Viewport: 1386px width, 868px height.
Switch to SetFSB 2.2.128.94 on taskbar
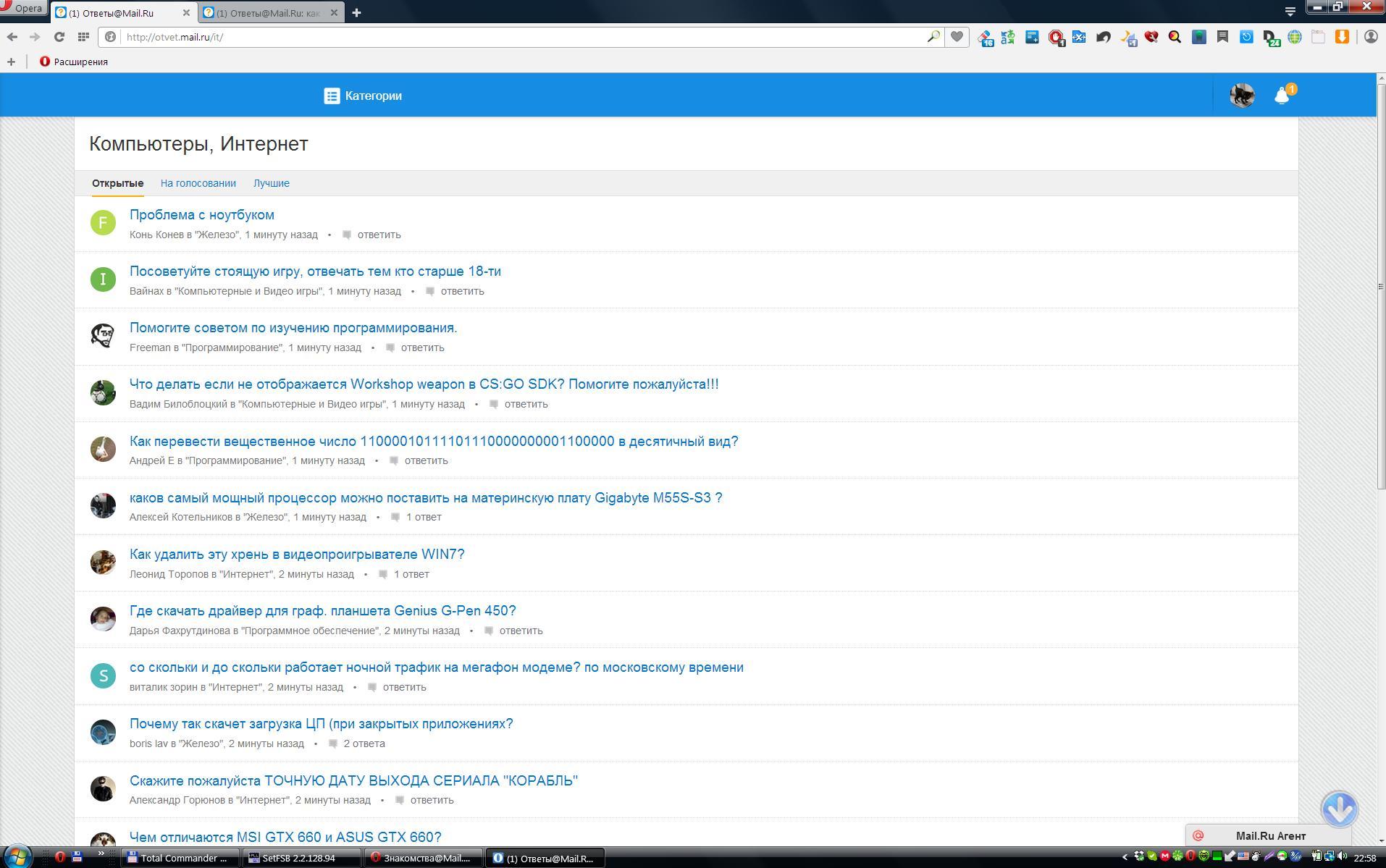tap(301, 858)
